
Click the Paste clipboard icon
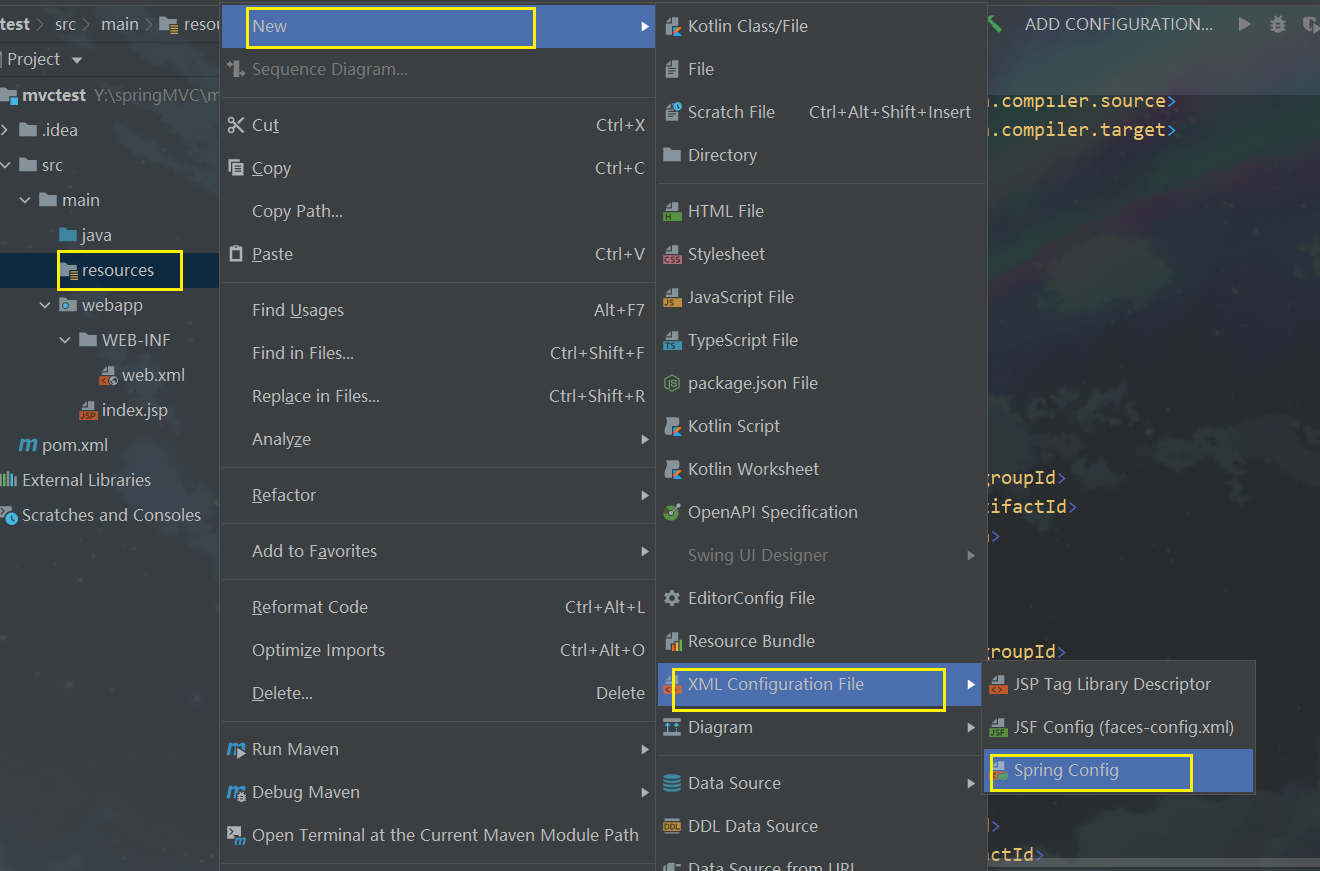236,254
